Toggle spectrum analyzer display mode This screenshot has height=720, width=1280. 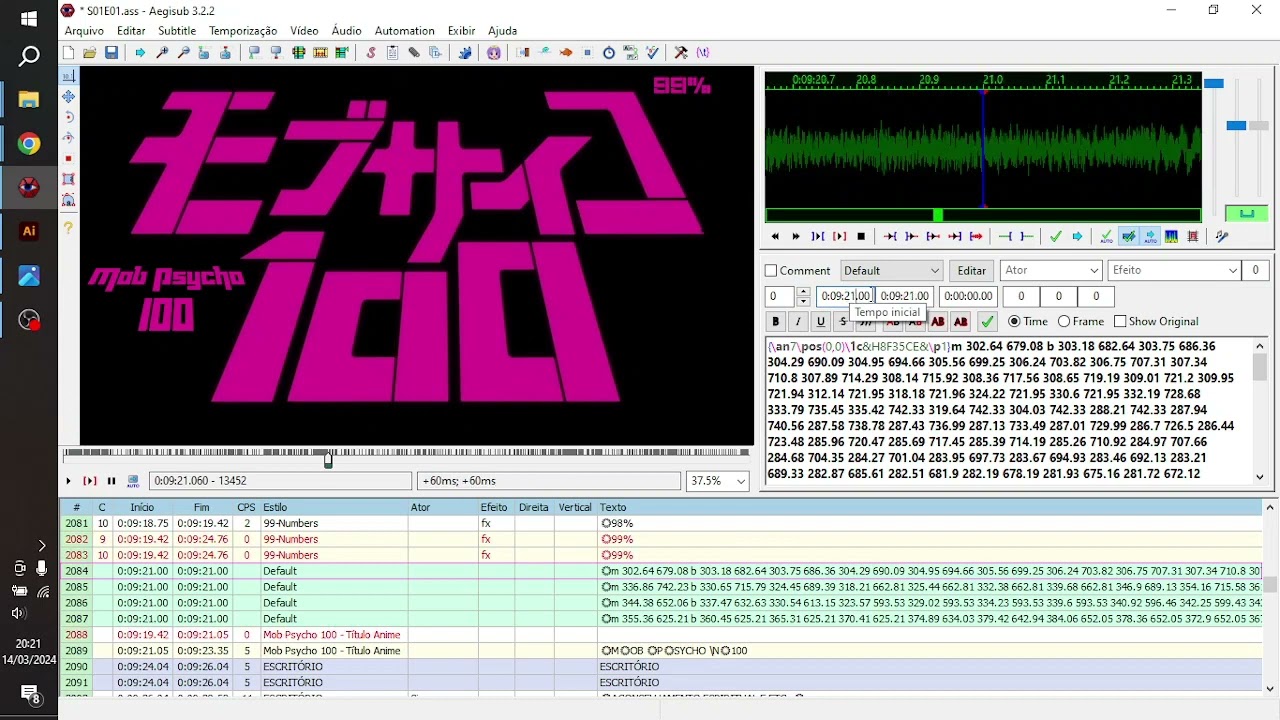pos(1171,237)
